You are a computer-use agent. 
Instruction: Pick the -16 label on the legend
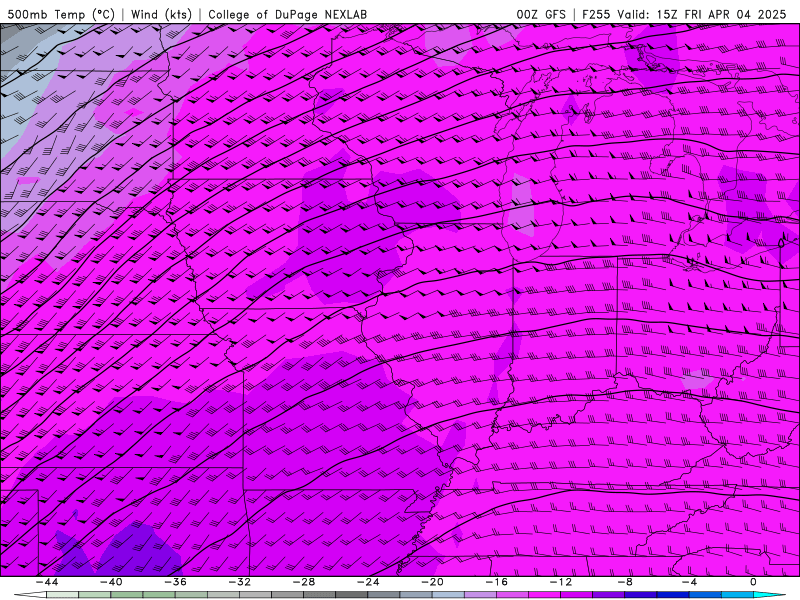tap(497, 582)
